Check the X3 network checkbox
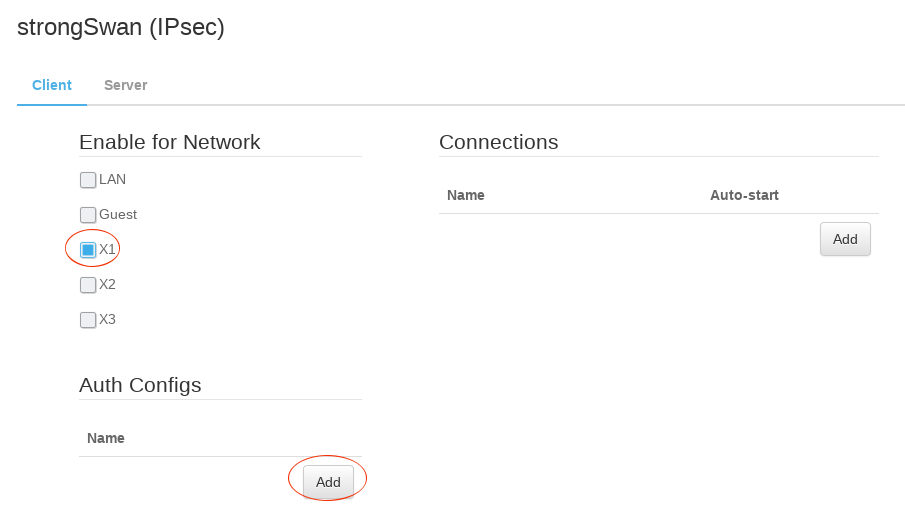Screen dimensions: 905x518 (88, 320)
